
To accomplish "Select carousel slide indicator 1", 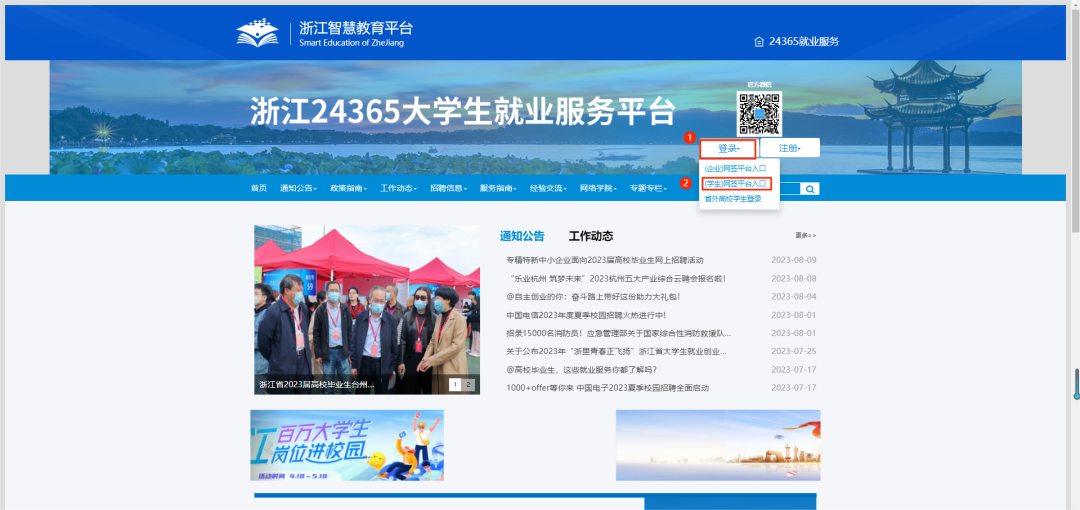I will (455, 385).
